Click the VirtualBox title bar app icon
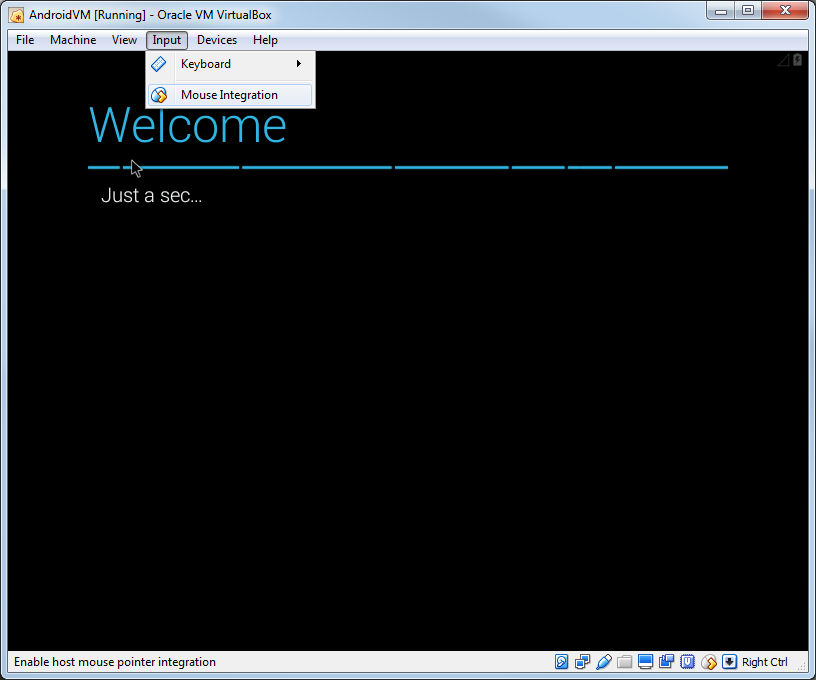This screenshot has width=816, height=680. tap(17, 15)
